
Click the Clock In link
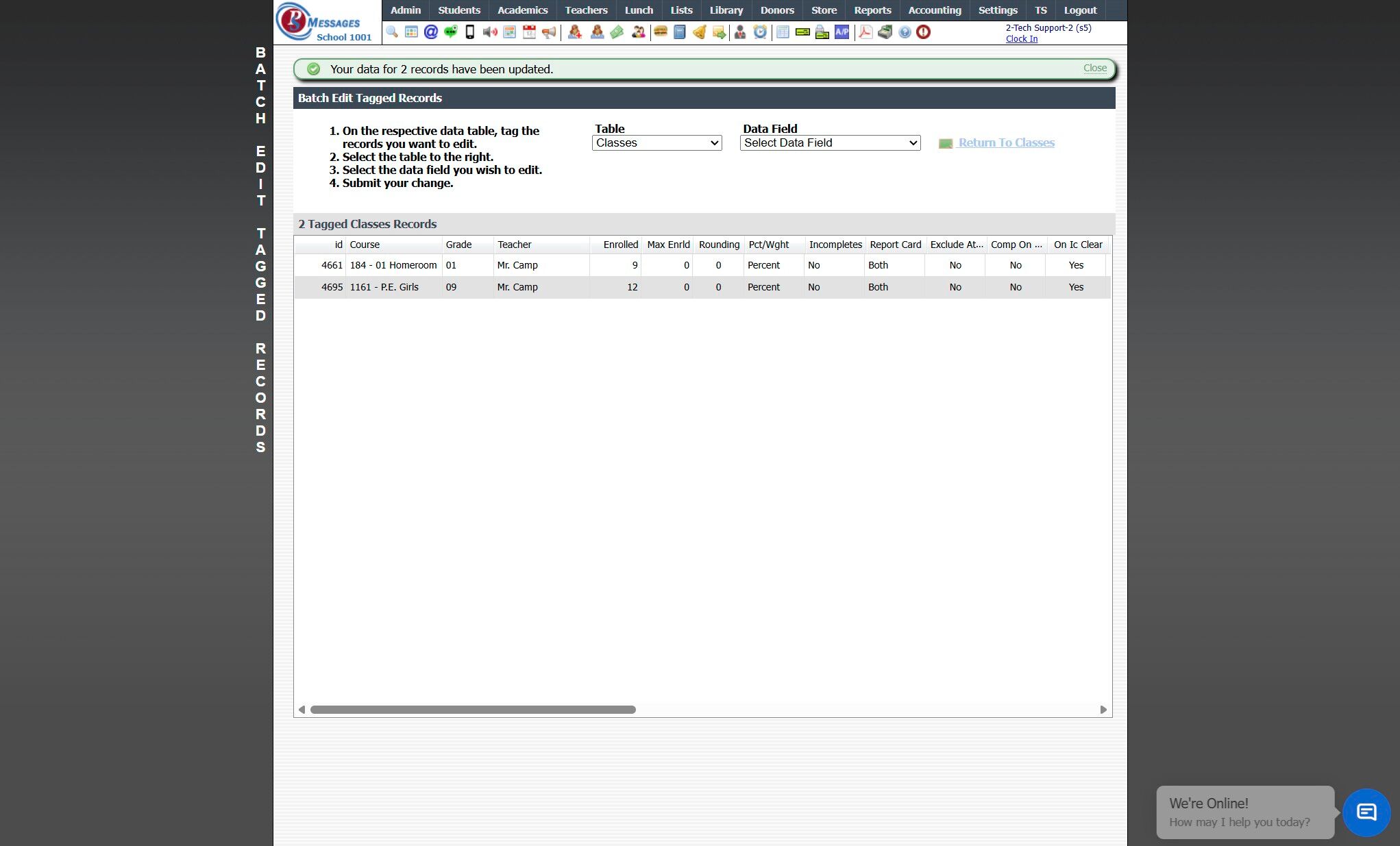click(1021, 39)
